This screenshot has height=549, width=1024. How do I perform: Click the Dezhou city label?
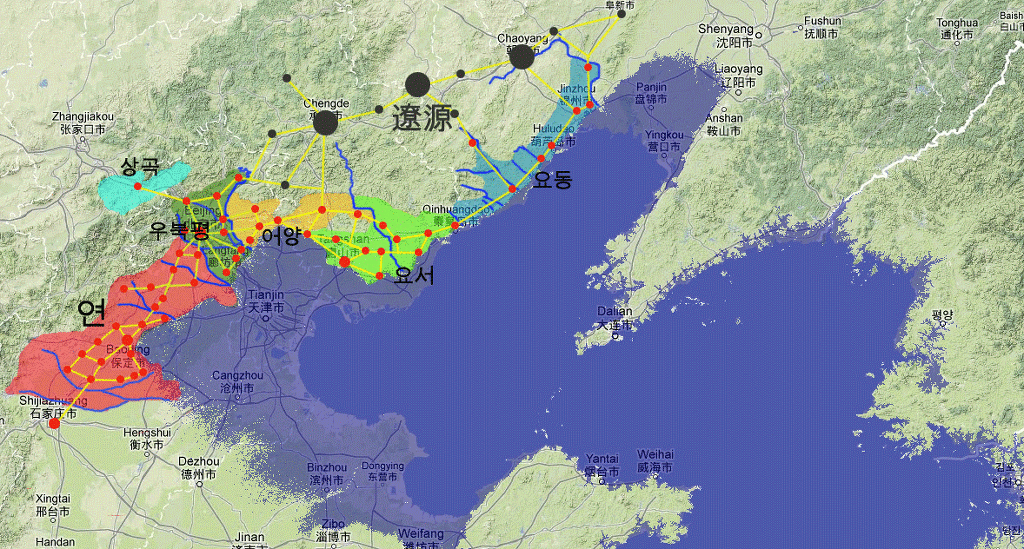click(199, 467)
